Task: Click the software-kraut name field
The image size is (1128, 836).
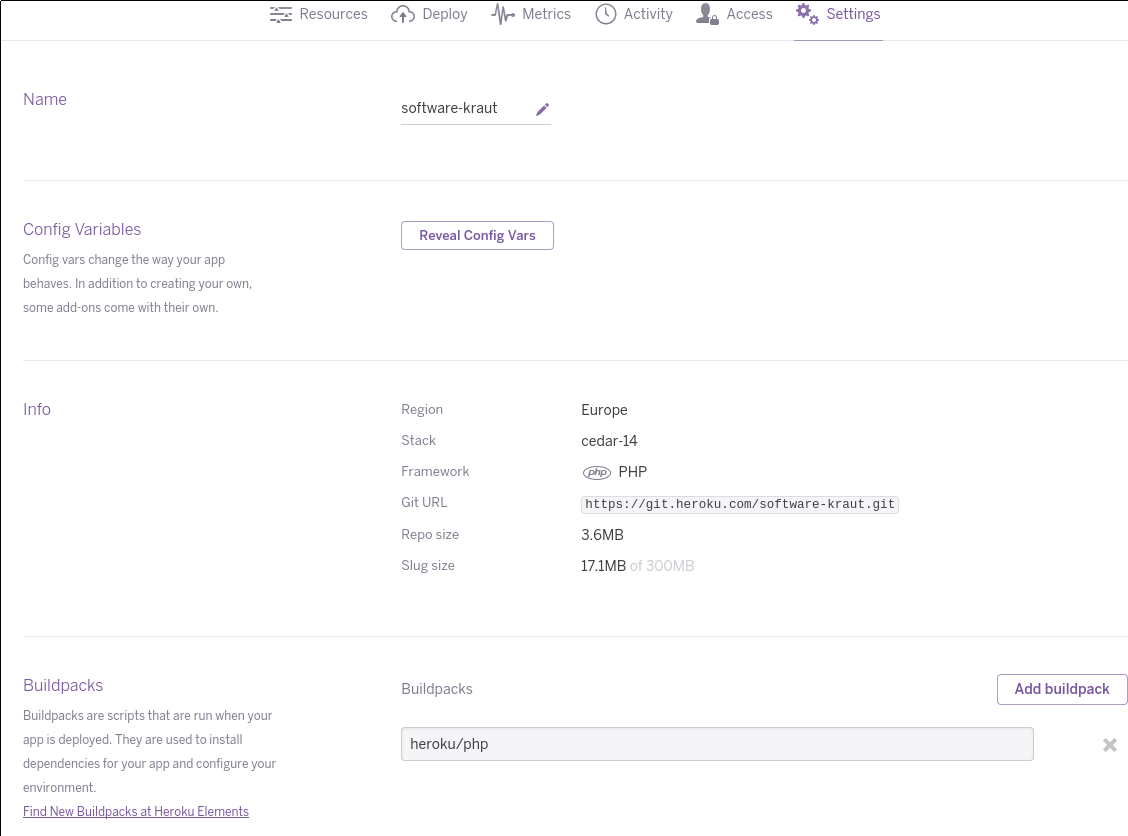Action: pos(462,108)
